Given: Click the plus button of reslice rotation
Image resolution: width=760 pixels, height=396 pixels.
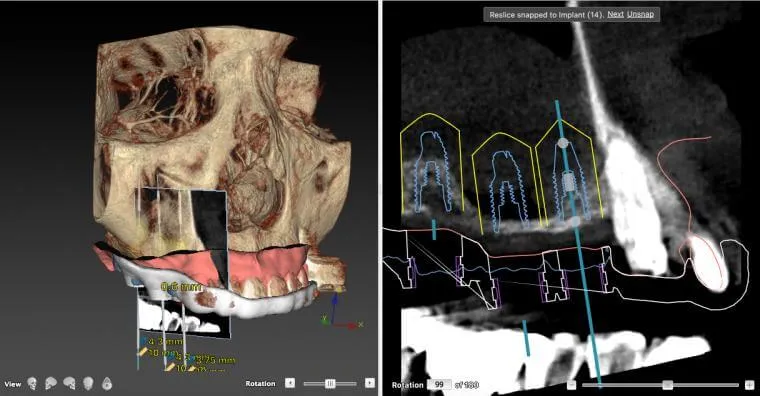Looking at the screenshot, I should coord(750,385).
